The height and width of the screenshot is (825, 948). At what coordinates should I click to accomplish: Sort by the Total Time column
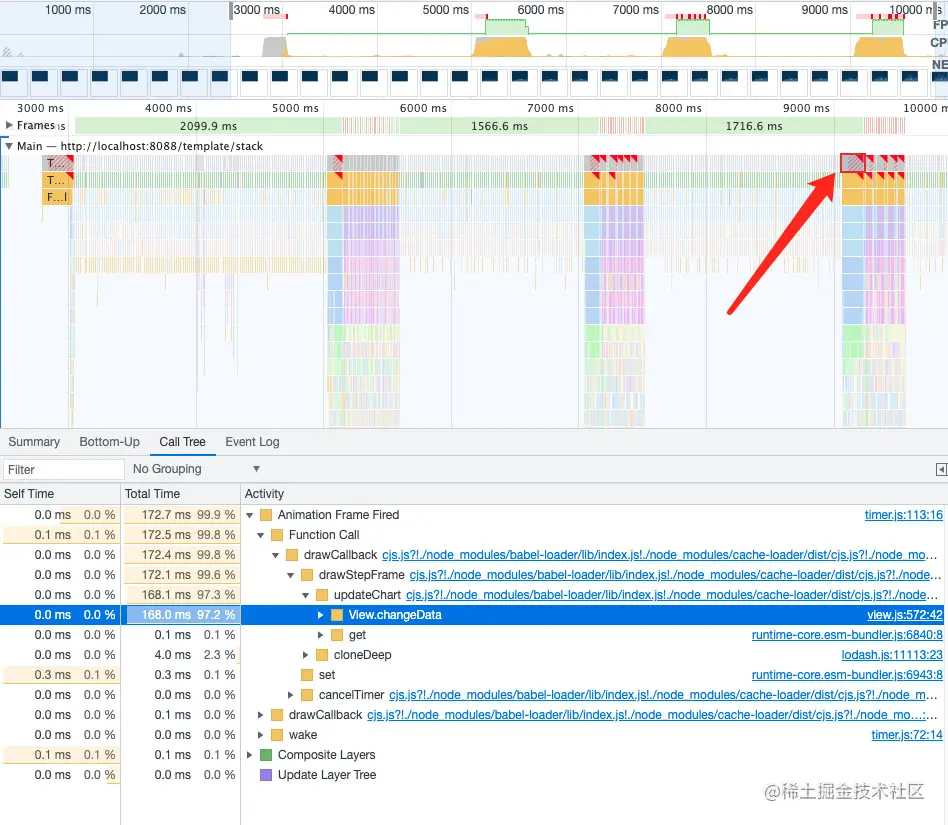click(x=180, y=494)
